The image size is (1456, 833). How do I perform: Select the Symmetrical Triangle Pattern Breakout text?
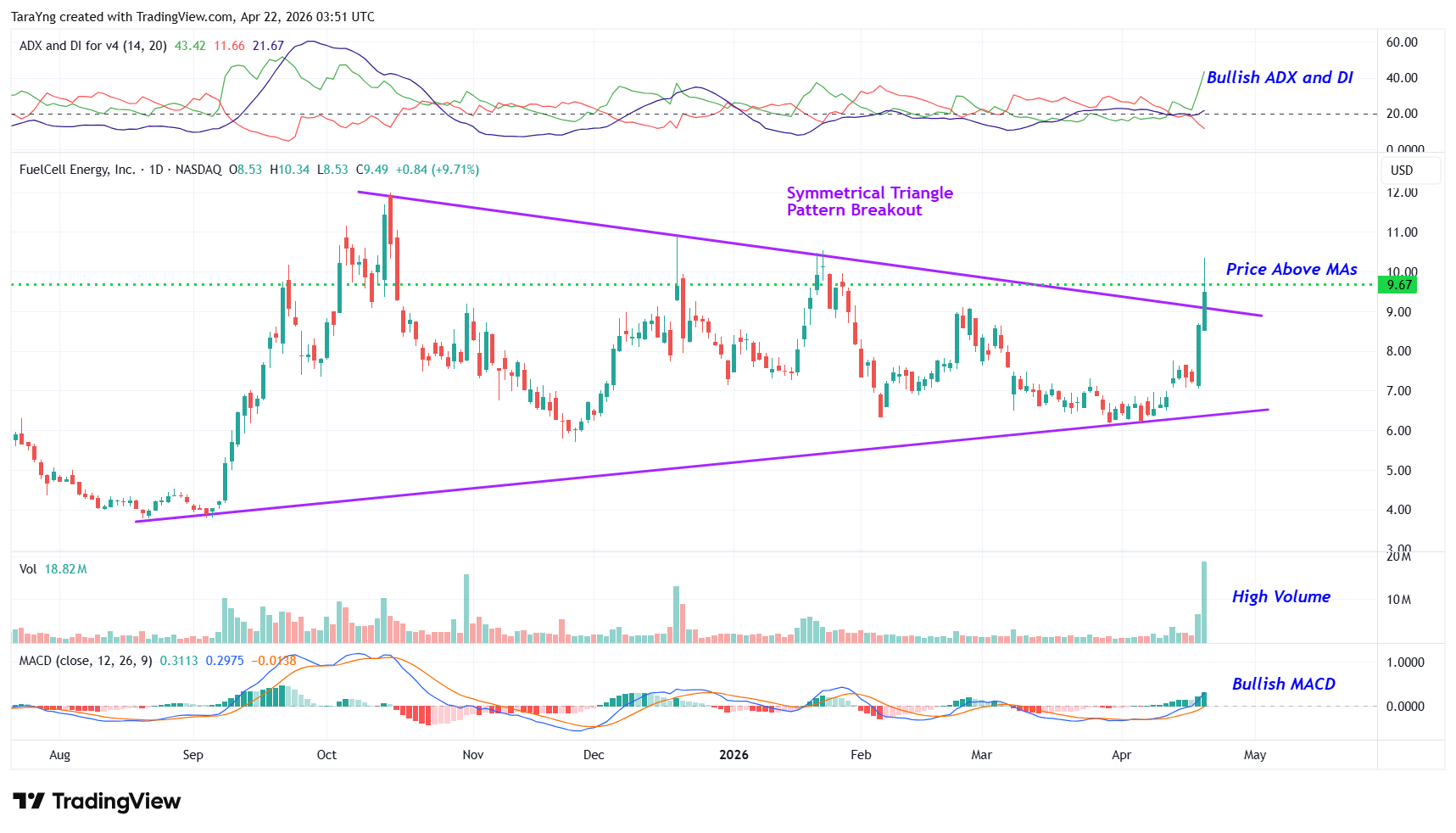869,202
